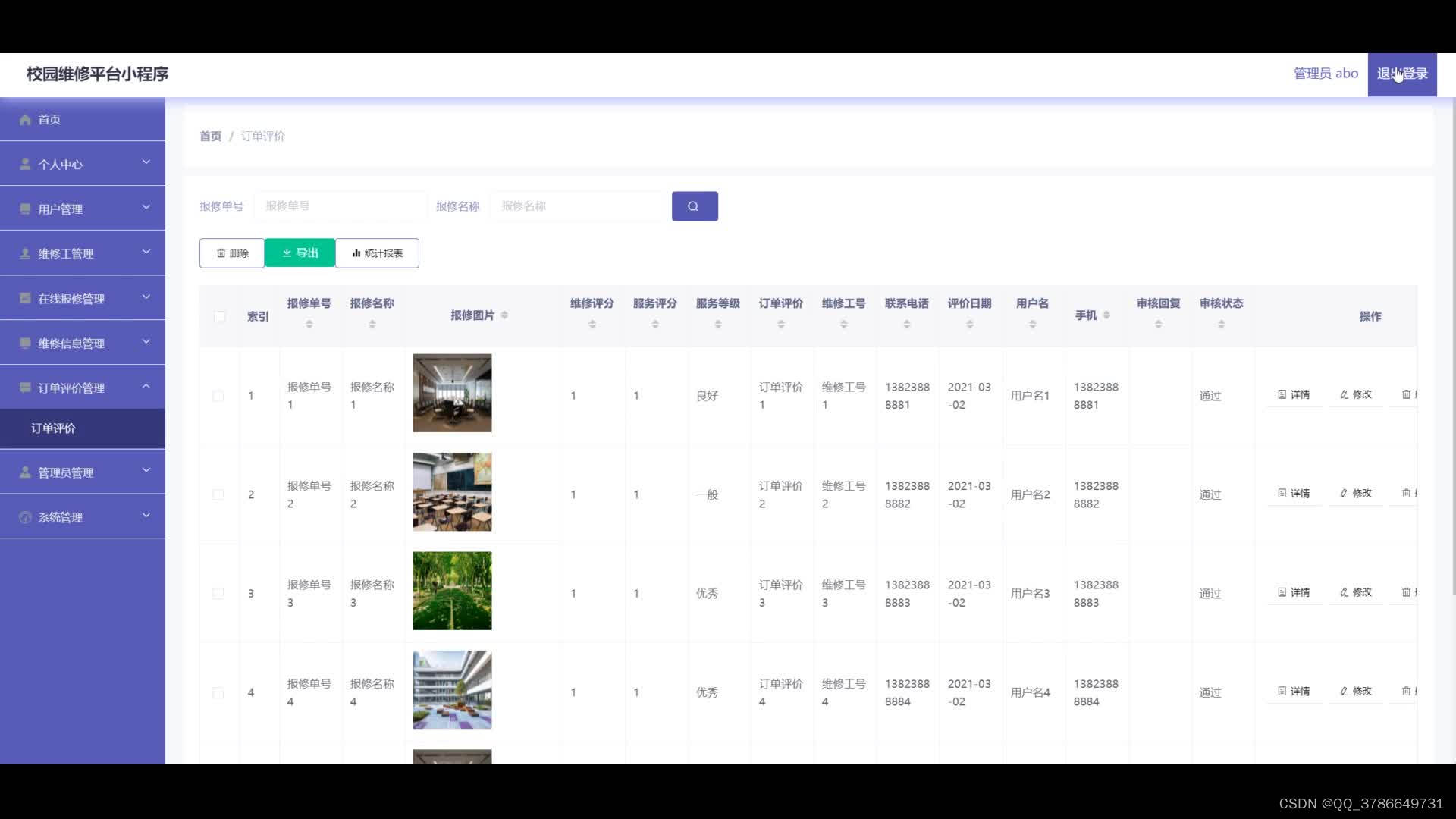The width and height of the screenshot is (1456, 819).
Task: Sort by 服务等级 column sort icon
Action: tap(717, 325)
